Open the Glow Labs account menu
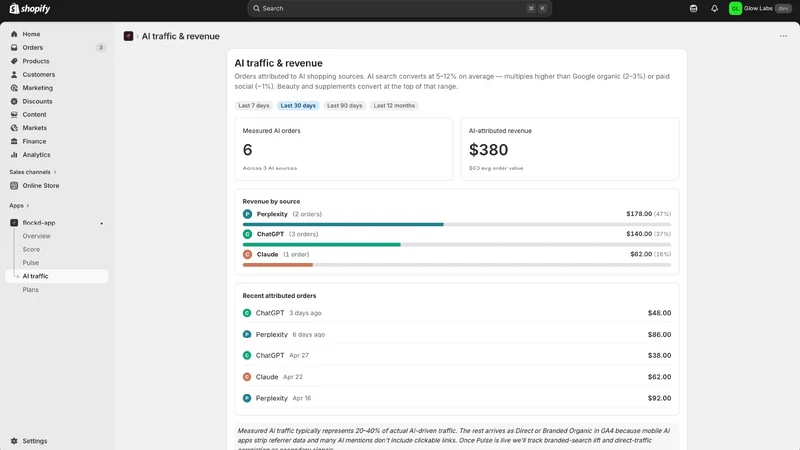This screenshot has height=450, width=800. click(x=760, y=9)
